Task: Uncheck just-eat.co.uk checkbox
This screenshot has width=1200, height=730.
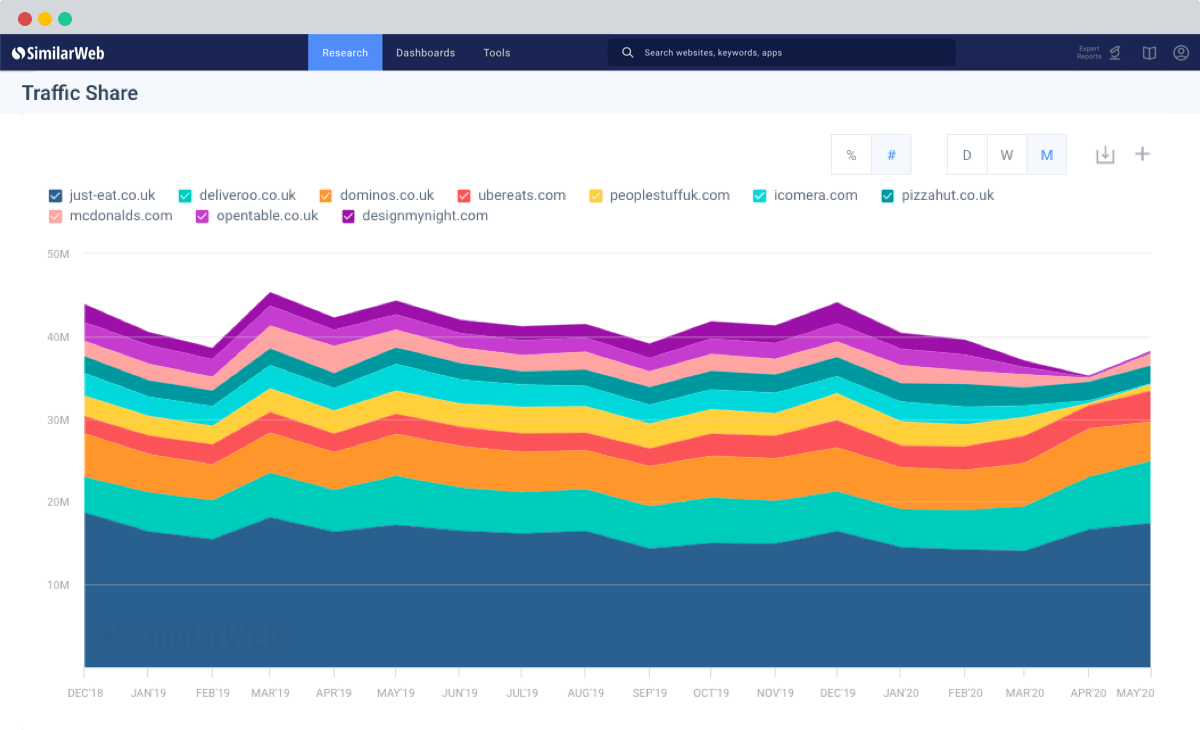Action: coord(56,196)
